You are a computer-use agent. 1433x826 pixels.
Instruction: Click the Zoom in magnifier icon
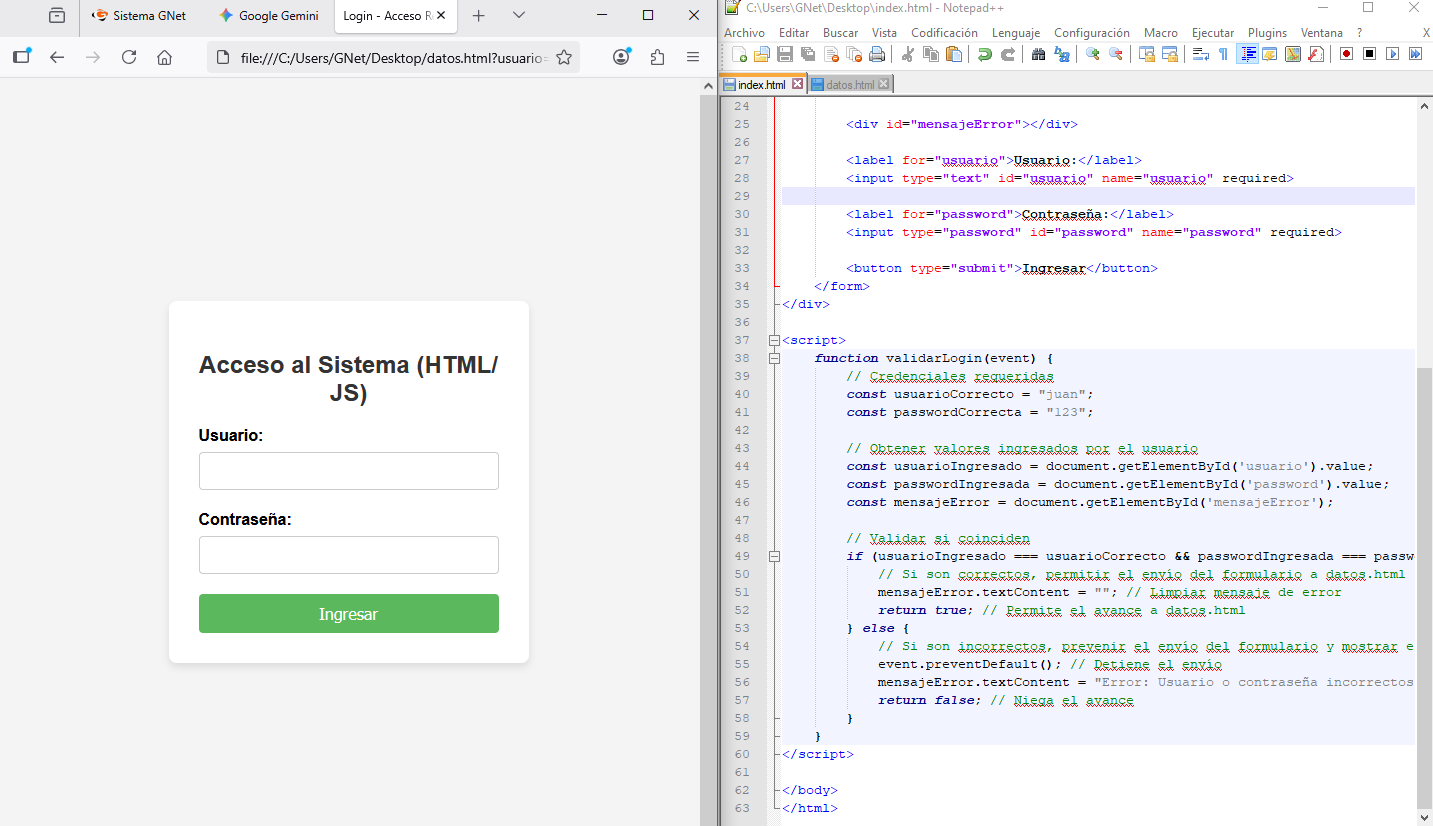point(1092,54)
